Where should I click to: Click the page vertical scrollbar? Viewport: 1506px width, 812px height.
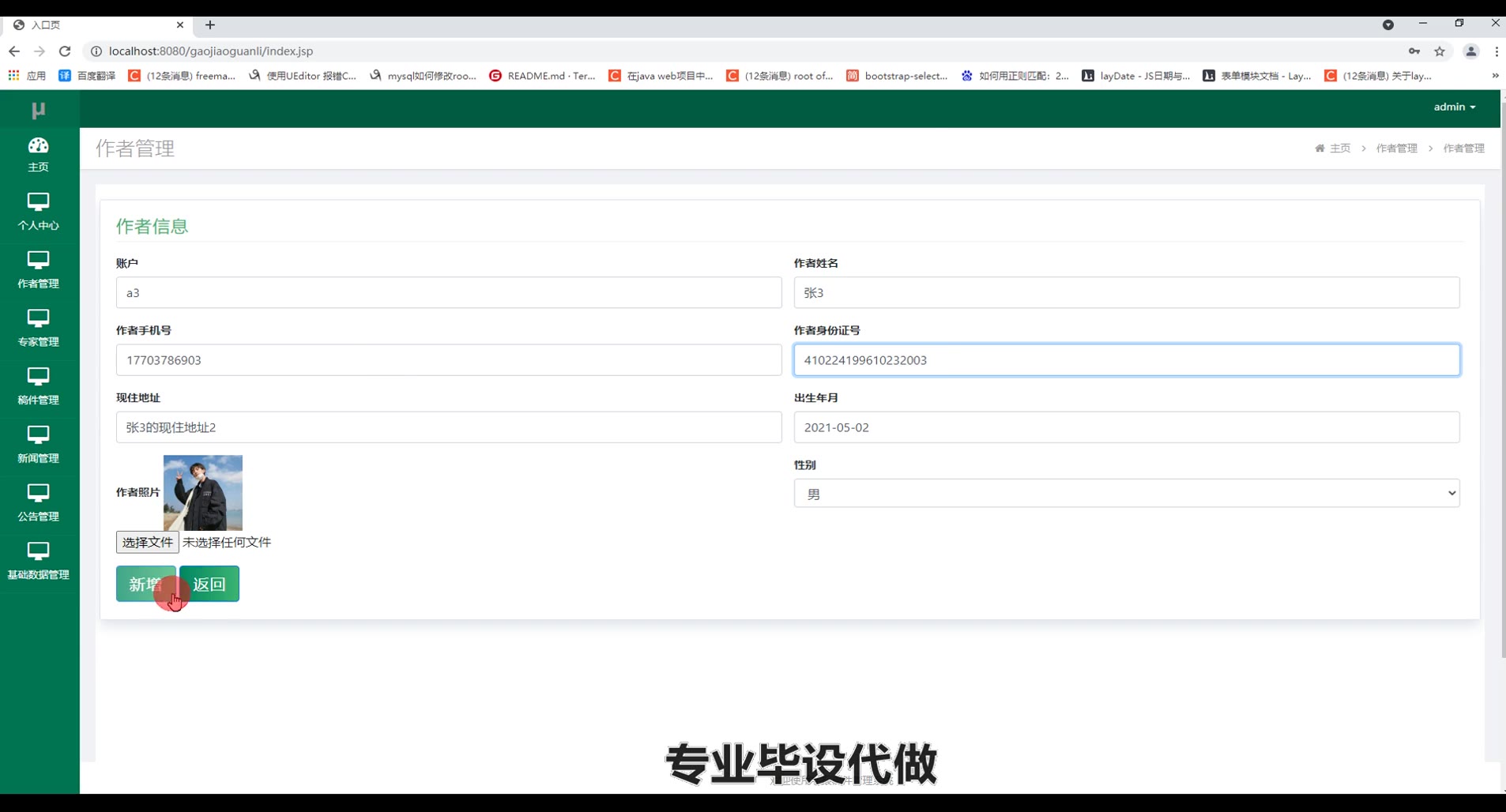coord(1502,379)
